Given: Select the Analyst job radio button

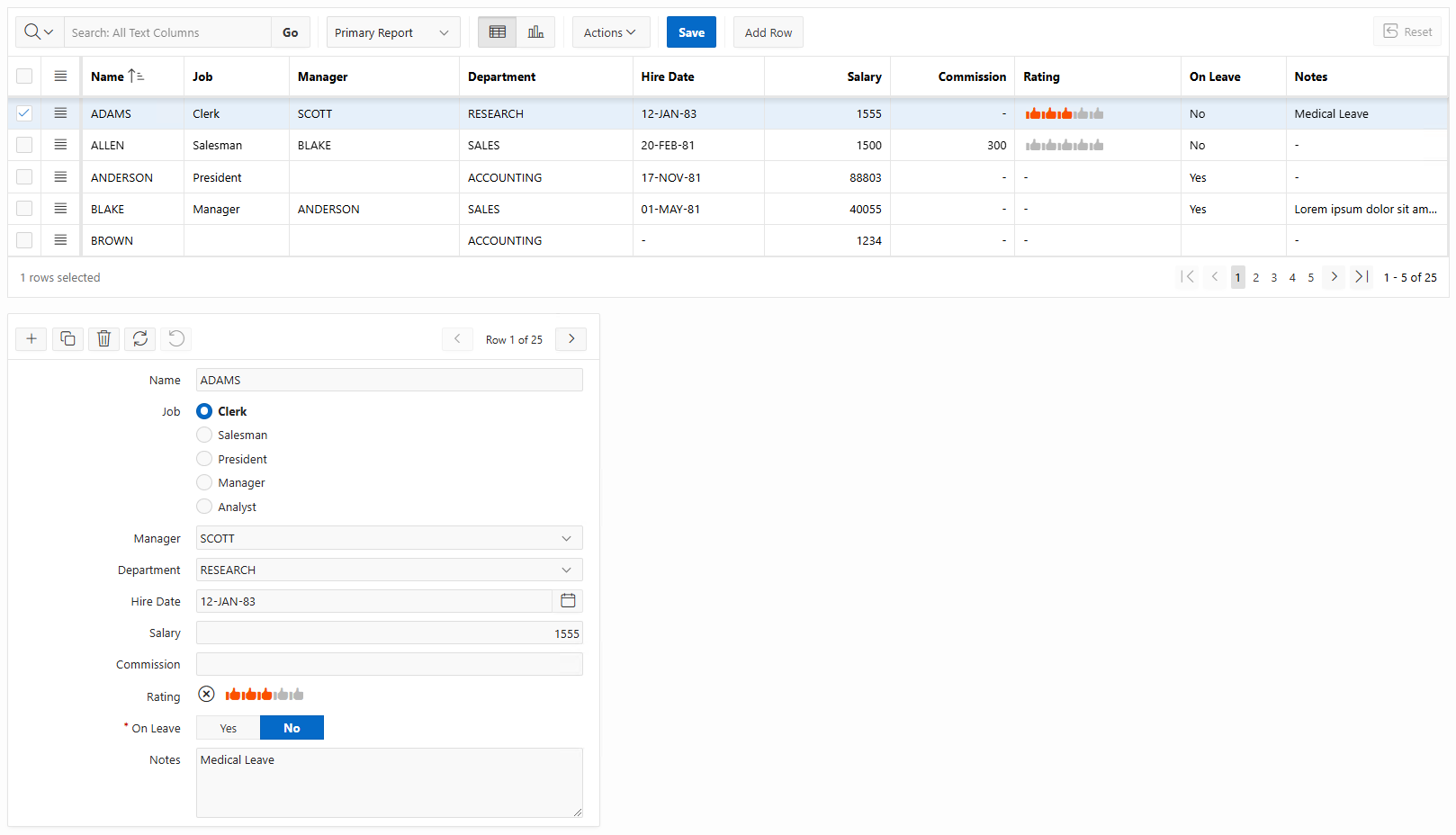Looking at the screenshot, I should pyautogui.click(x=204, y=507).
